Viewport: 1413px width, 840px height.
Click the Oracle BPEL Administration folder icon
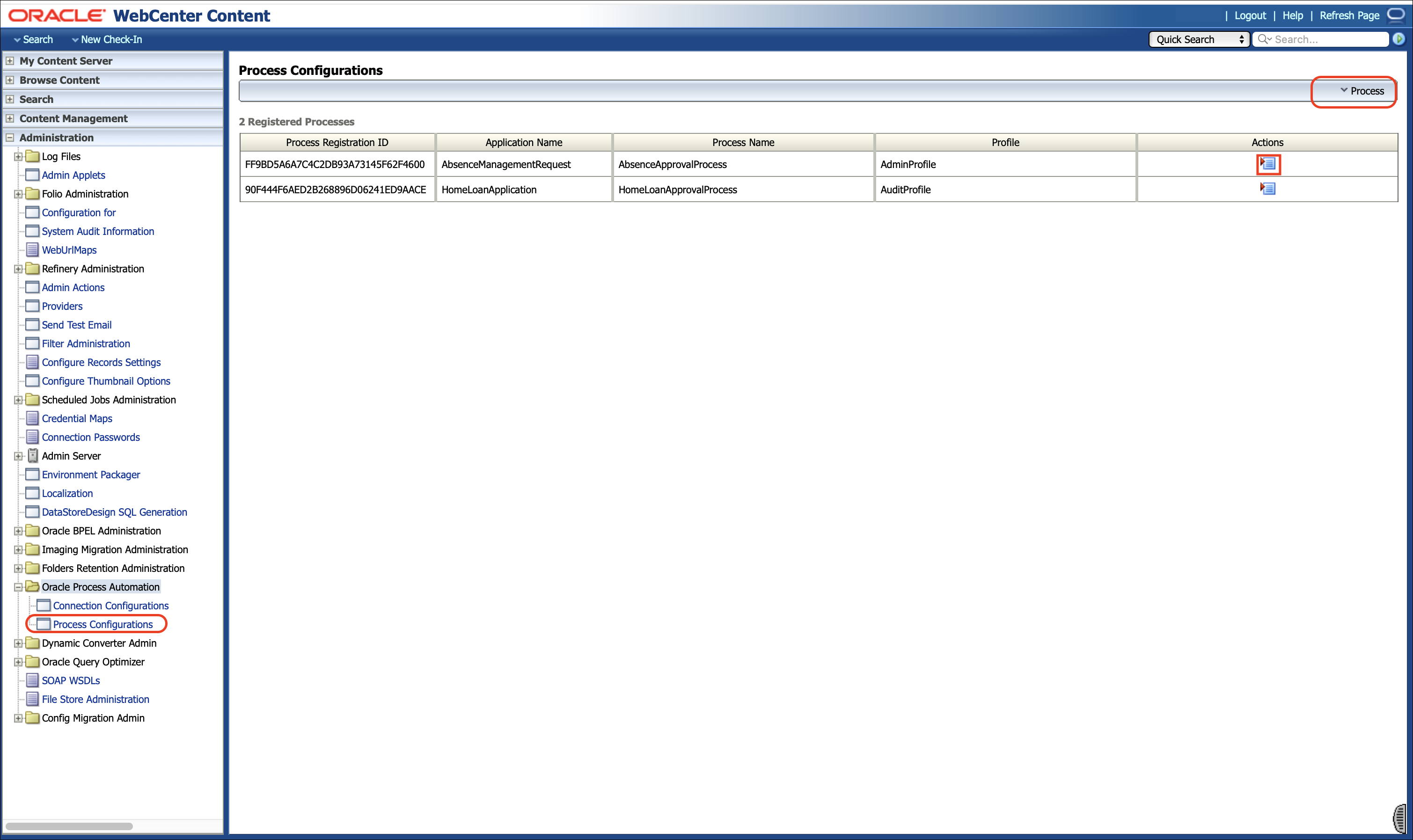(33, 530)
